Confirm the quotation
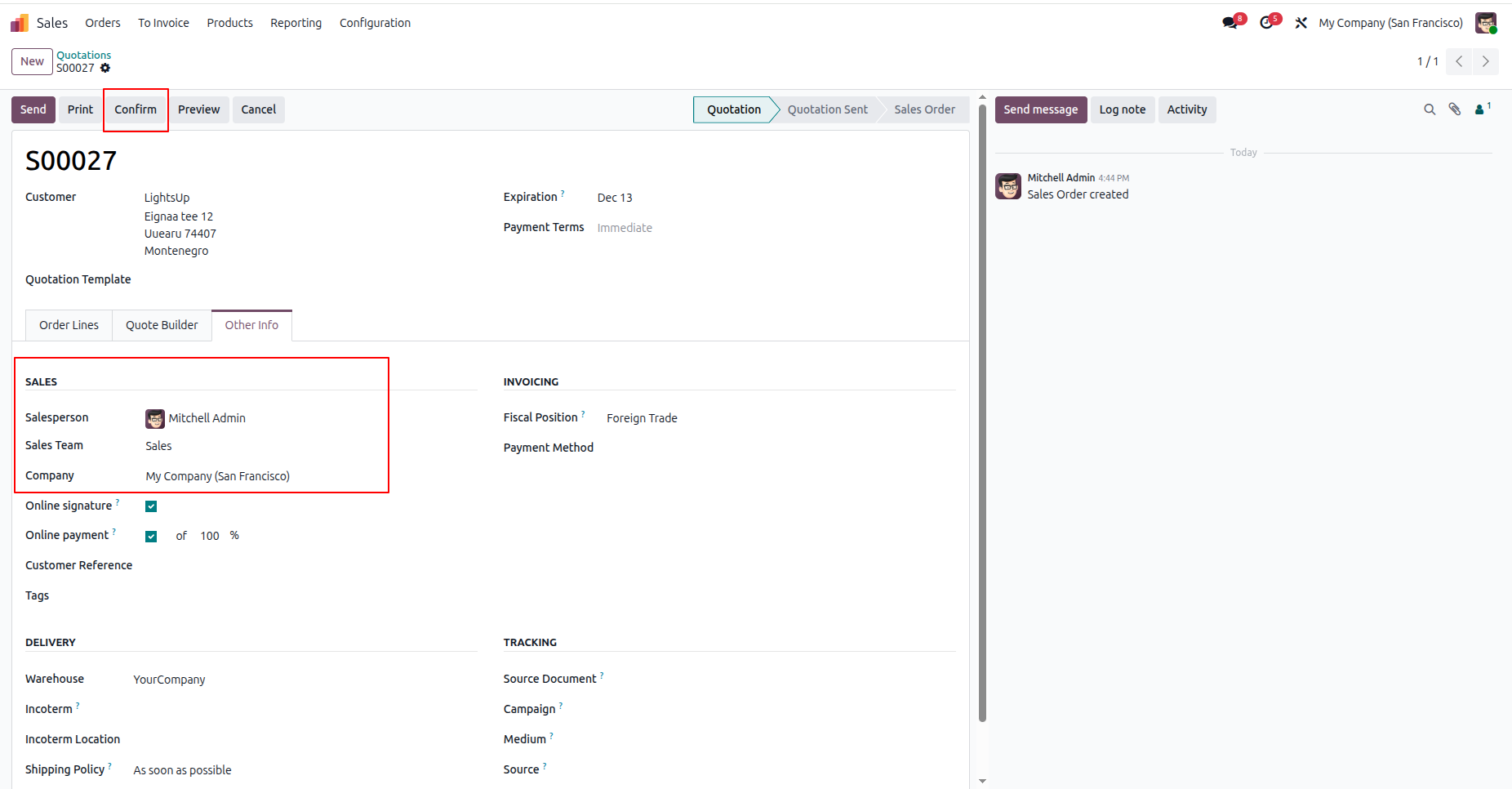The width and height of the screenshot is (1512, 789). pyautogui.click(x=136, y=109)
